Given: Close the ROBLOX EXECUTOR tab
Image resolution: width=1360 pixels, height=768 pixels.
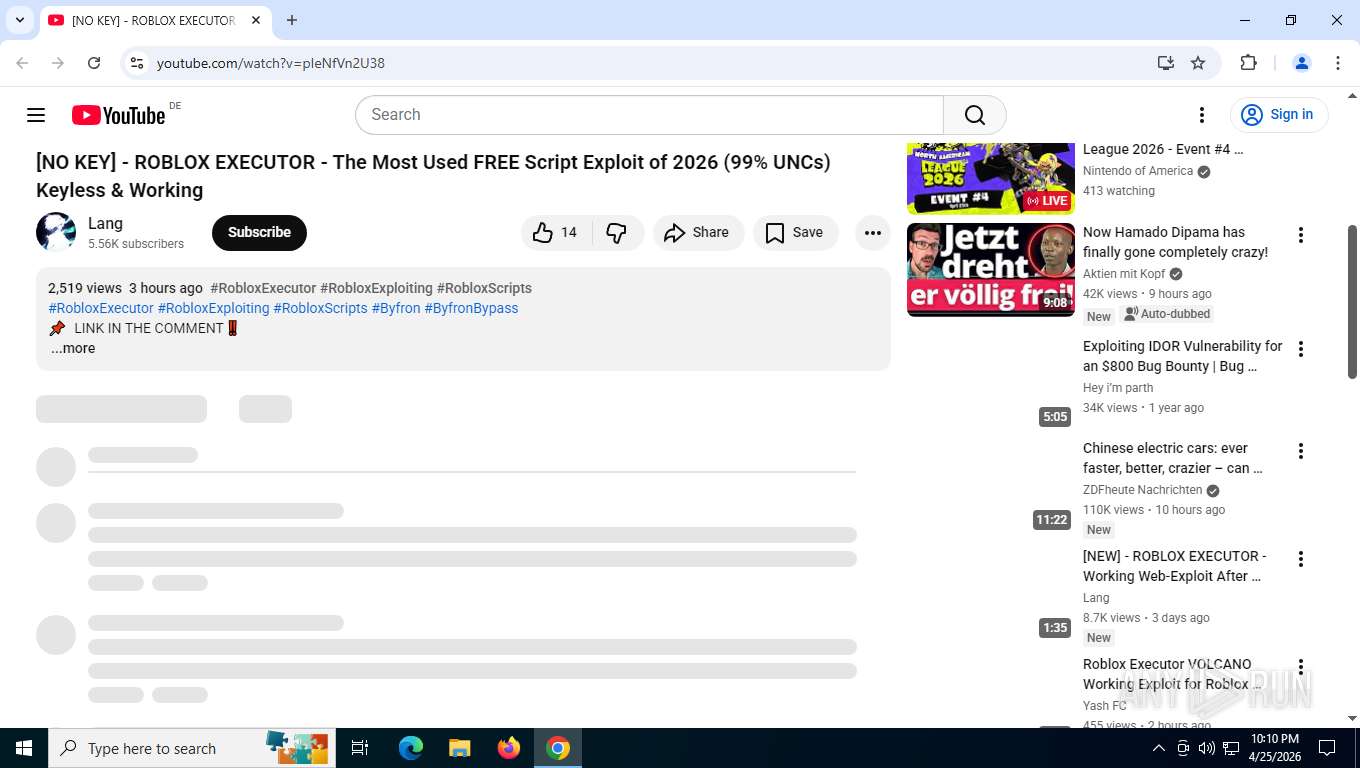Looking at the screenshot, I should [x=256, y=20].
